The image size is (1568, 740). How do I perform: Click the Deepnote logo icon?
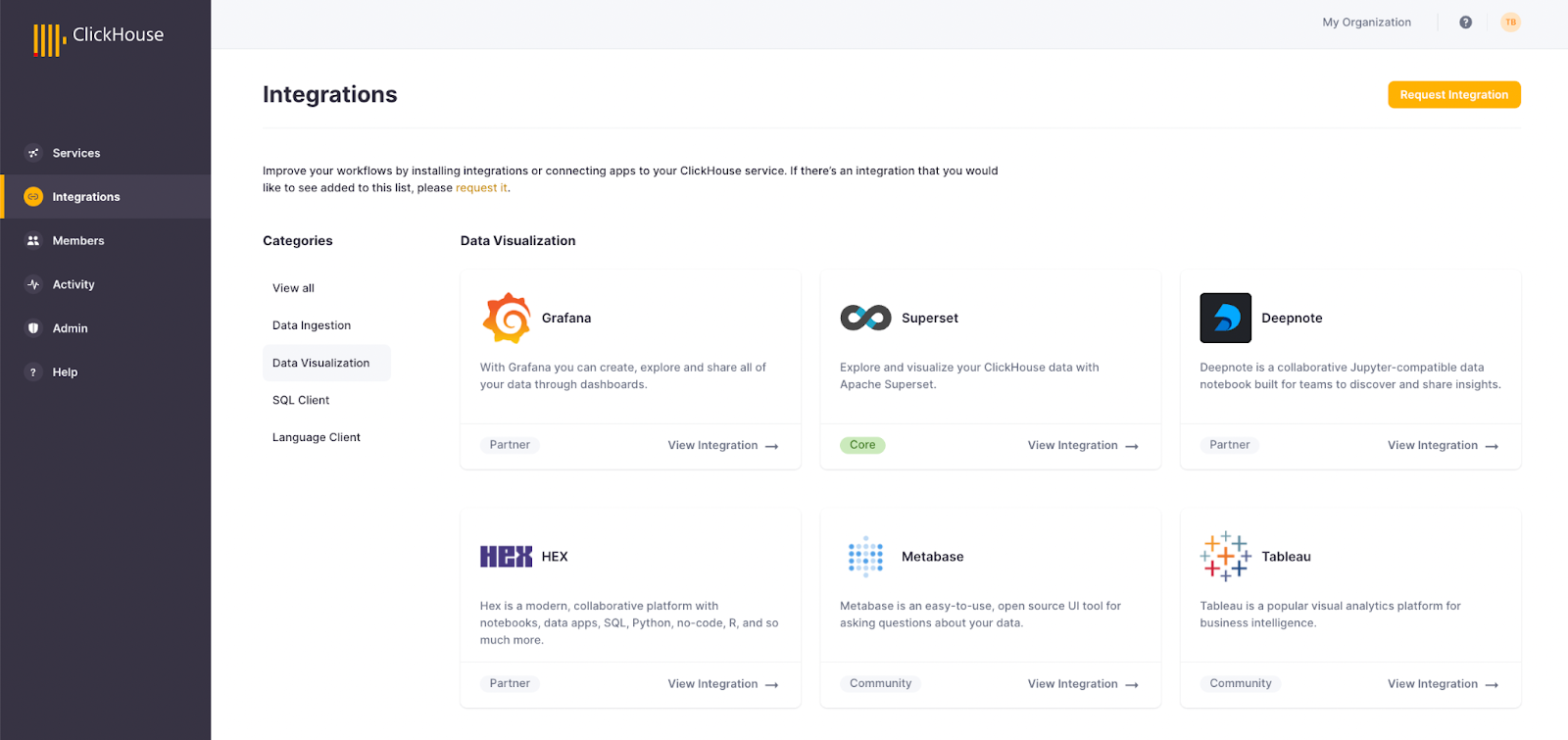(1225, 318)
